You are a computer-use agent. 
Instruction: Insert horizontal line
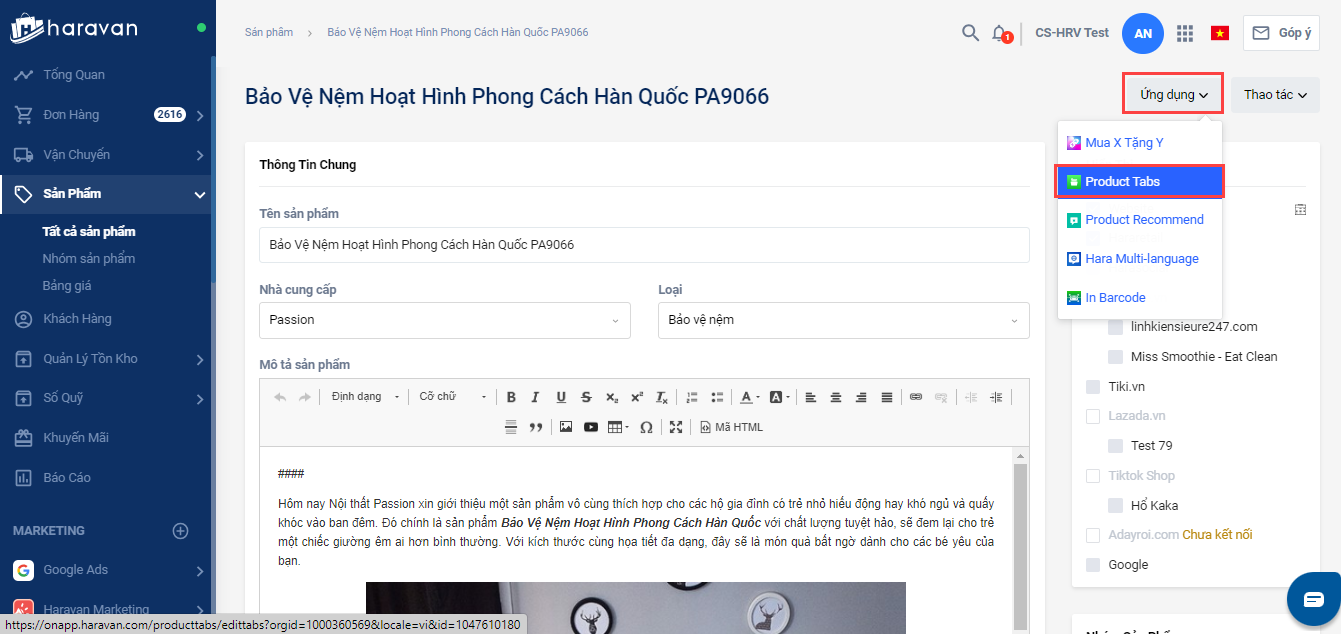tap(511, 427)
